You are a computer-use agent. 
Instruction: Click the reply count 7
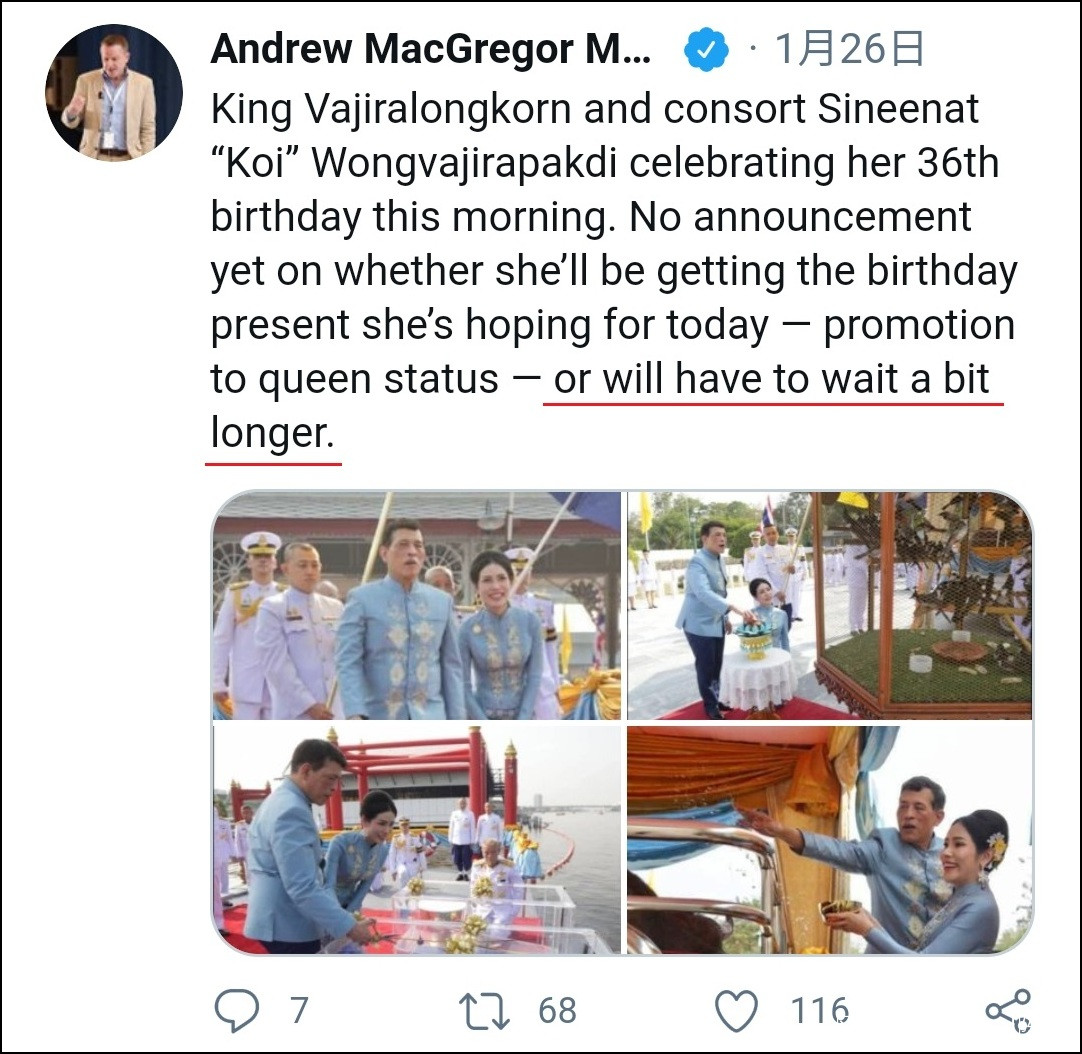coord(298,1011)
